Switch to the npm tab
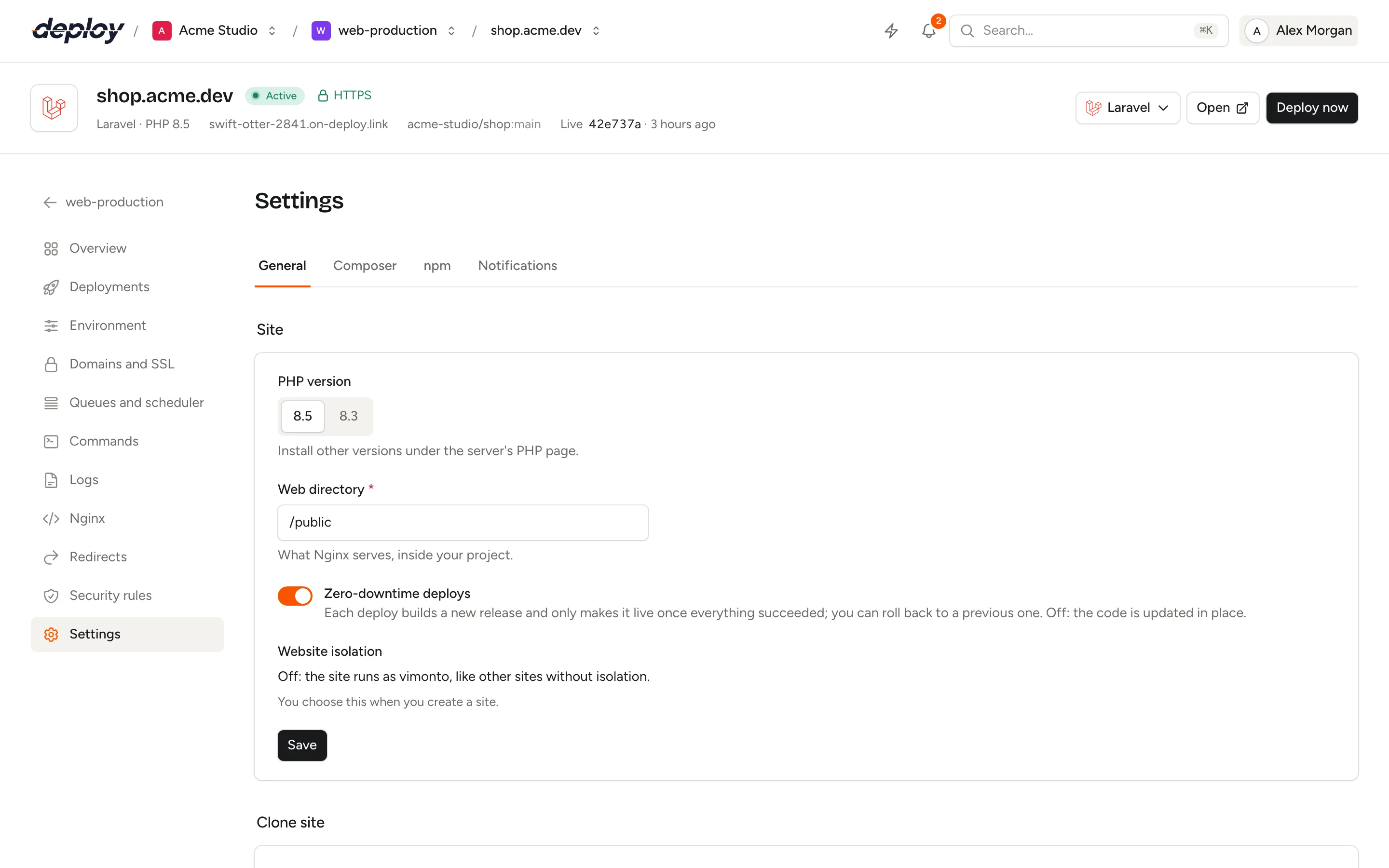Viewport: 1389px width, 868px height. (437, 266)
